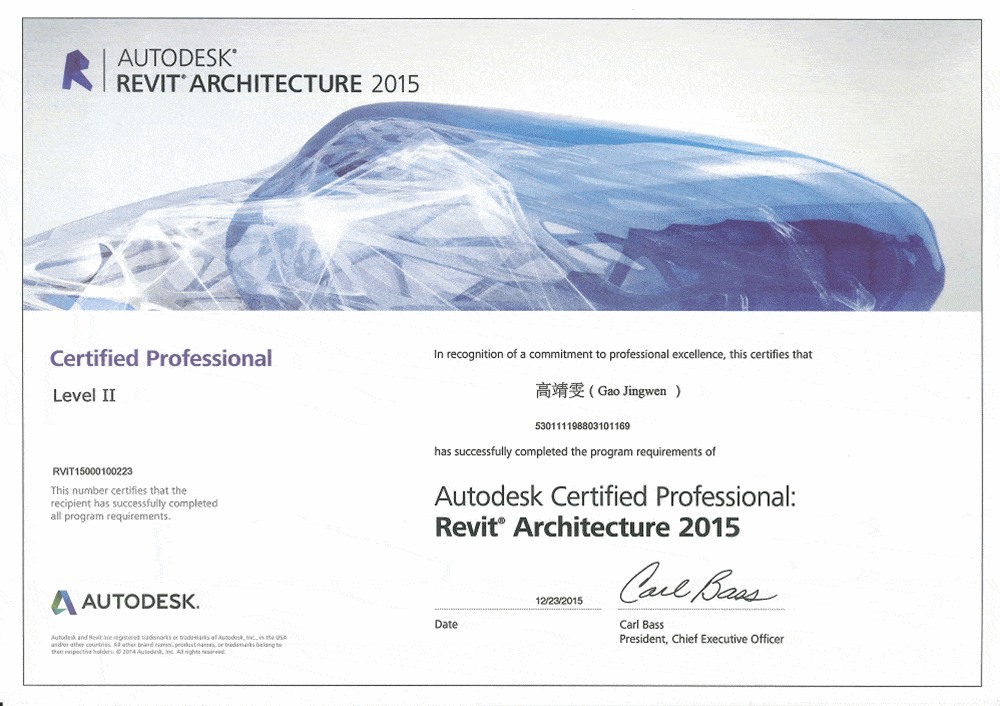Screen dimensions: 1000x706
Task: Click the long ID number below recipient name
Action: click(x=583, y=426)
